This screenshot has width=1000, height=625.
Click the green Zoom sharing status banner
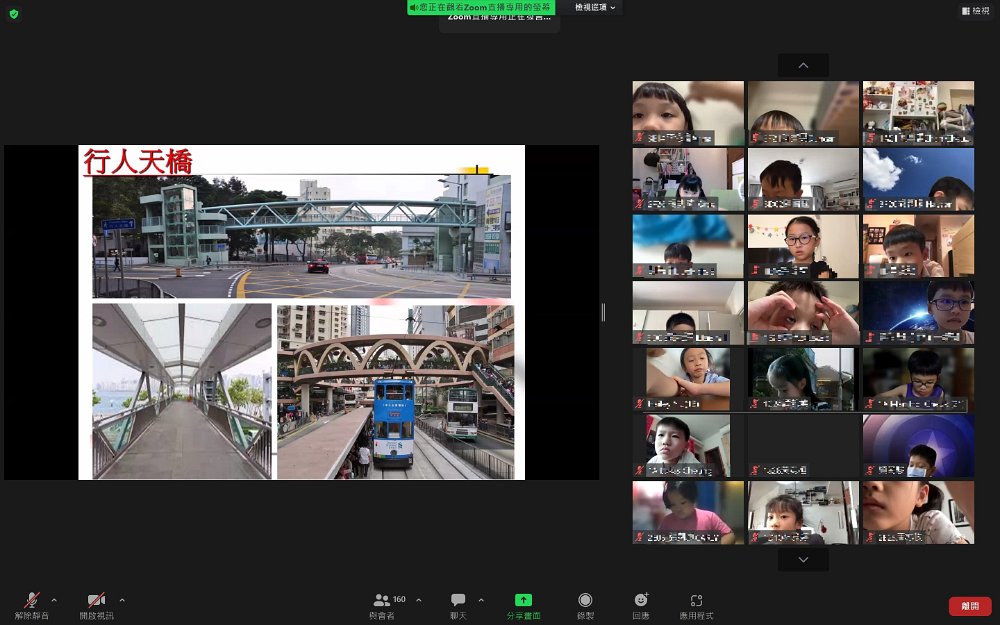click(x=481, y=7)
